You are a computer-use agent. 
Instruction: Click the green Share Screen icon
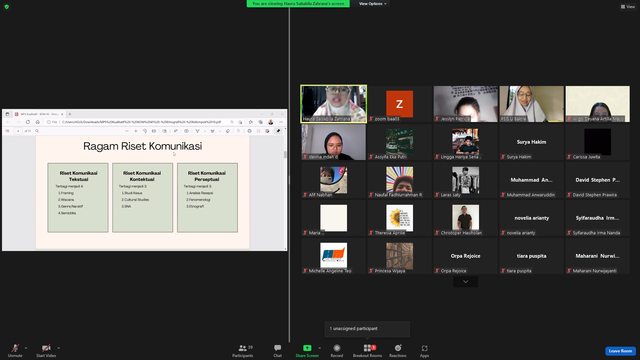pos(307,348)
